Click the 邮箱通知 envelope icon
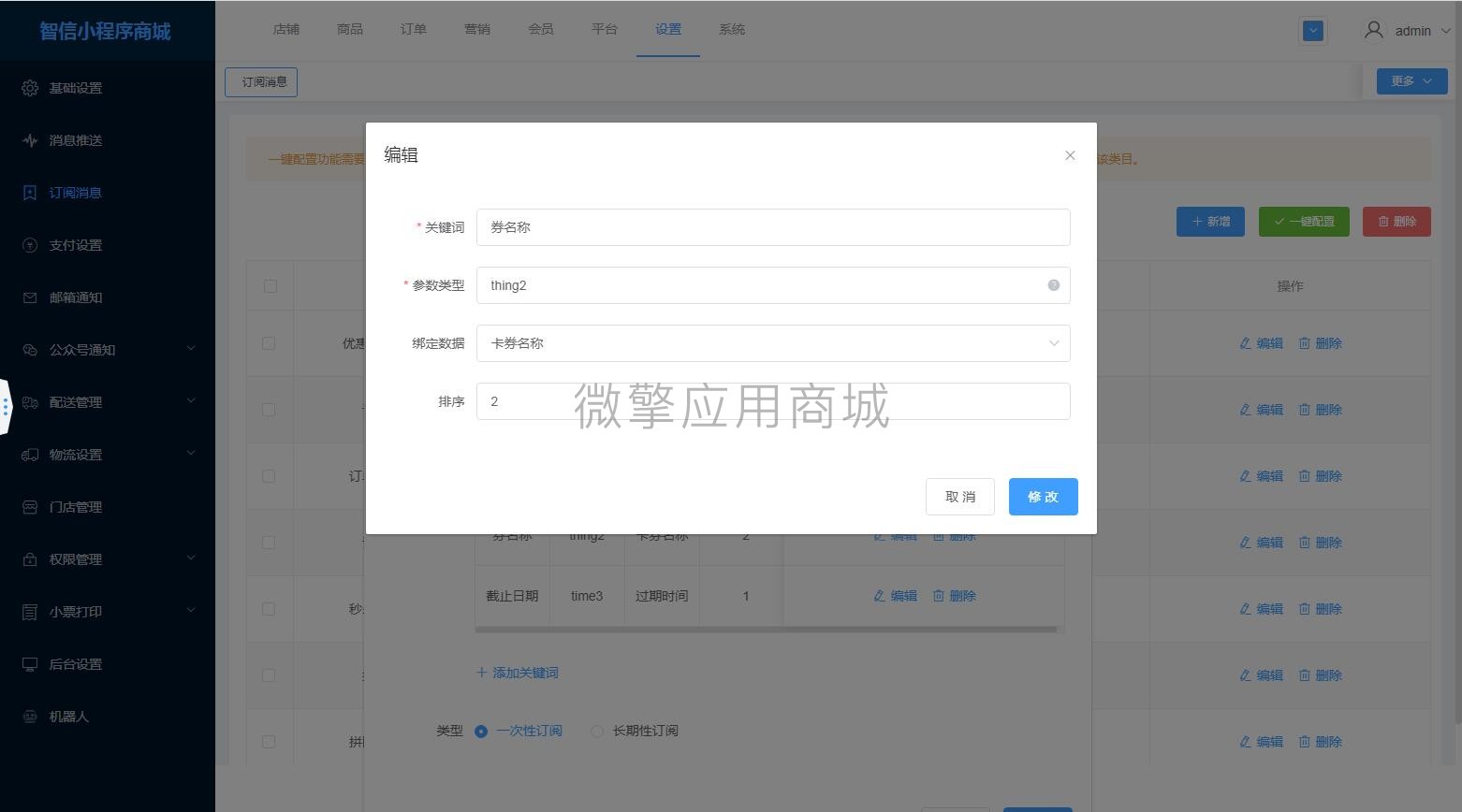Image resolution: width=1462 pixels, height=812 pixels. coord(30,297)
